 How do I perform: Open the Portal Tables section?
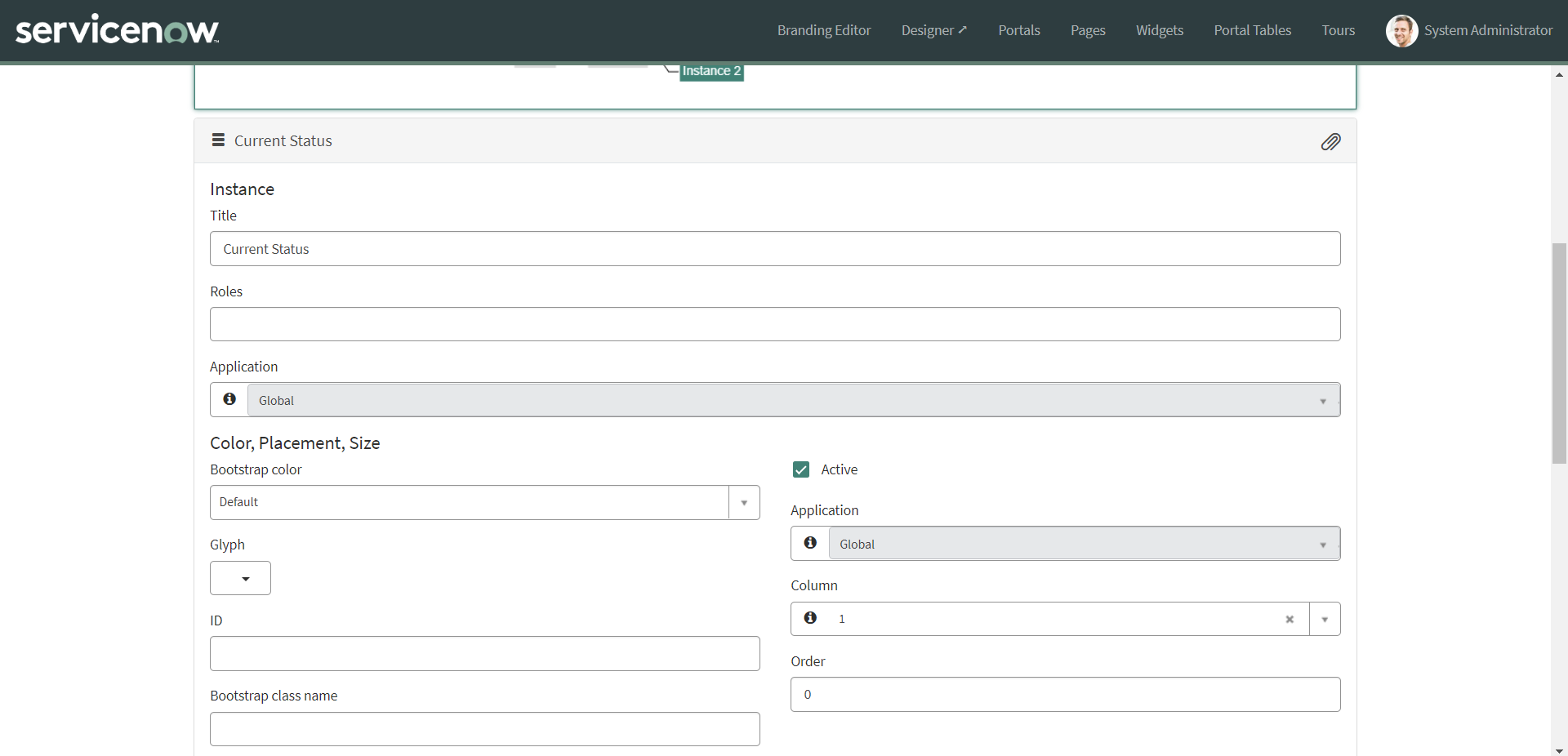click(x=1253, y=30)
